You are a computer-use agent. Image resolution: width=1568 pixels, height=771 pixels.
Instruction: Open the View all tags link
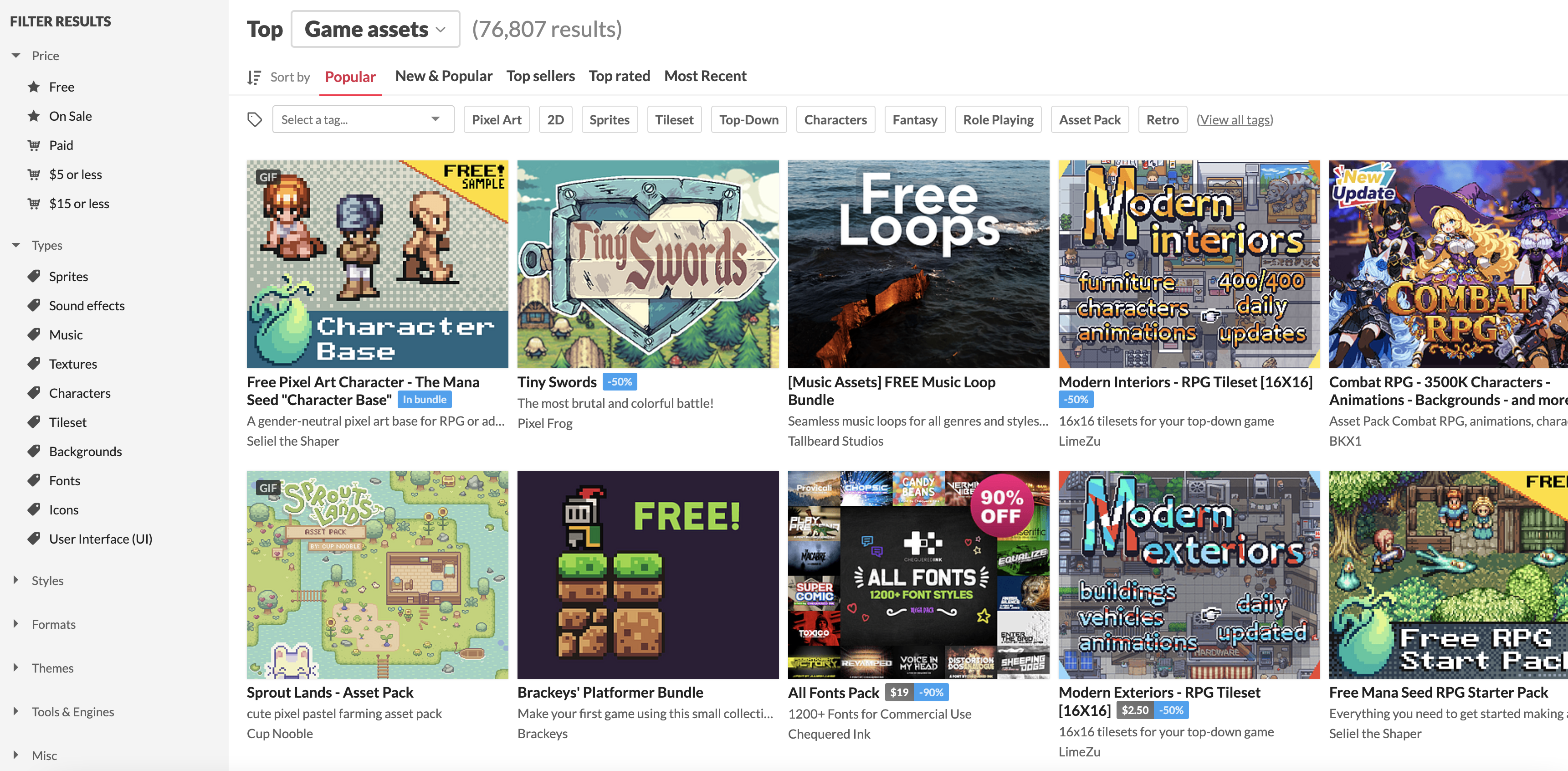(x=1235, y=119)
